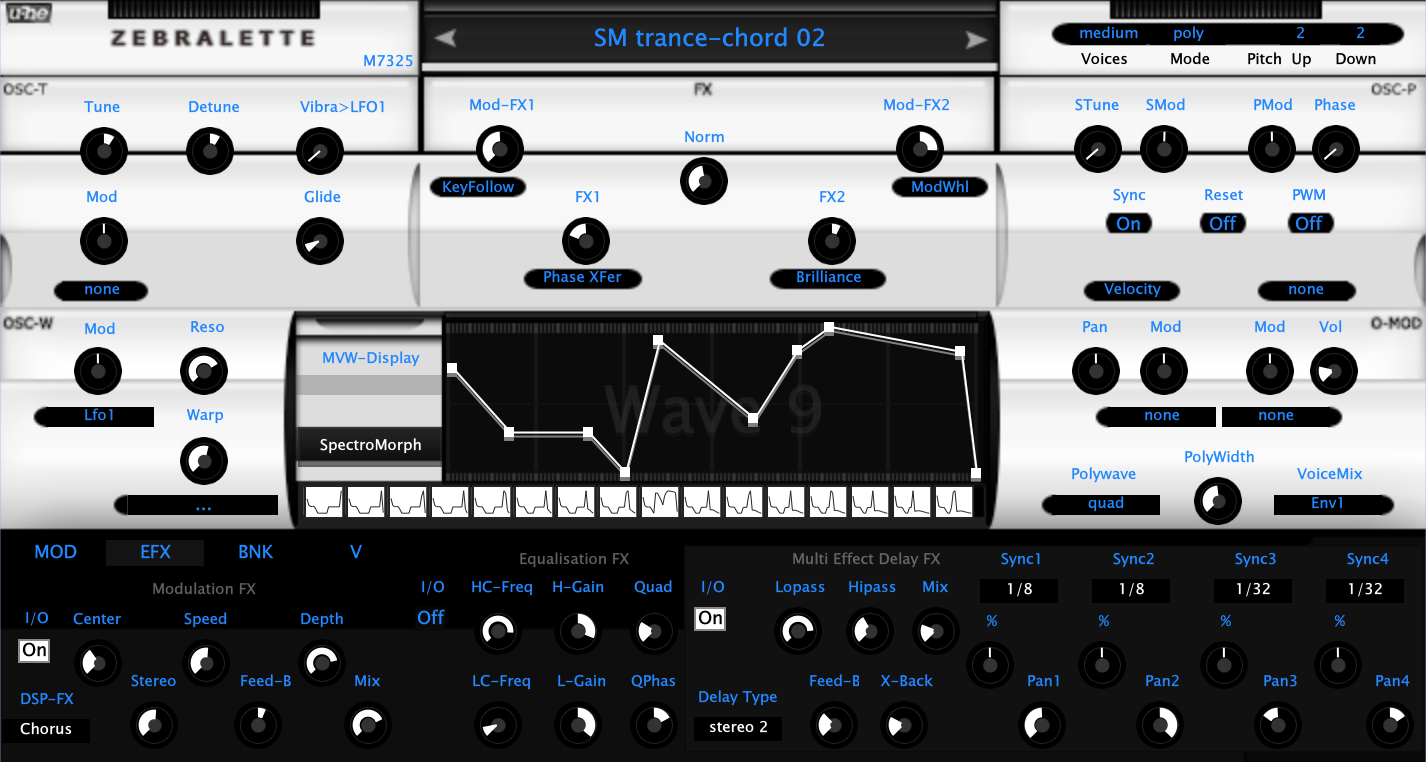This screenshot has width=1426, height=762.
Task: Click preset name SM trance-chord 02
Action: click(709, 39)
